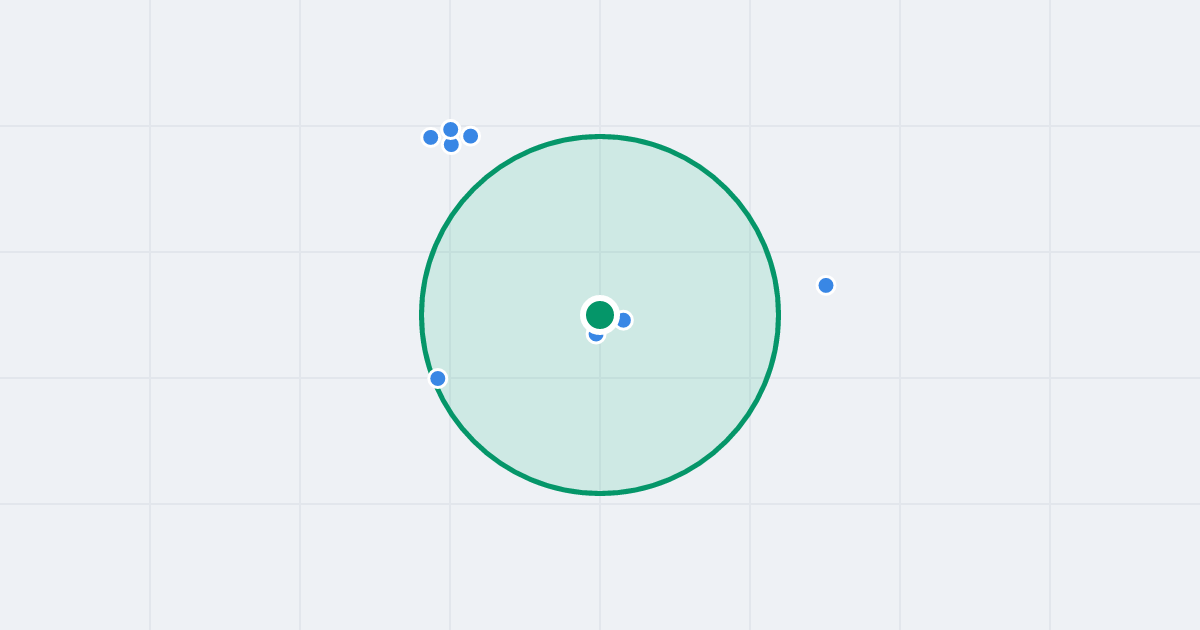Screen dimensions: 1200x630
Task: Click the rightmost point of the green circle outline
Action: 778,315
